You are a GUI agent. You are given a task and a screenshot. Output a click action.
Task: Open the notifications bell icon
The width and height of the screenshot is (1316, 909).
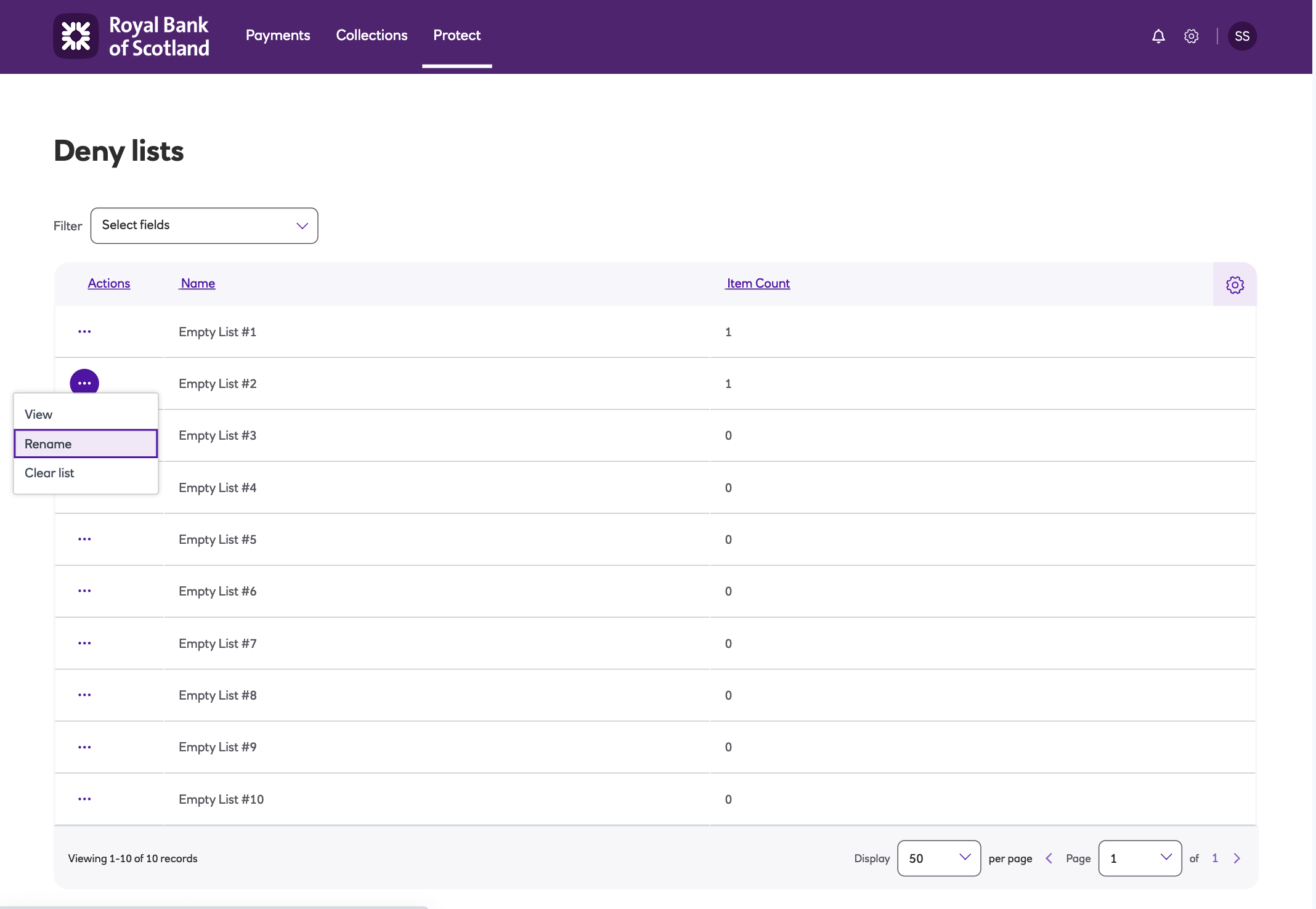[x=1158, y=36]
